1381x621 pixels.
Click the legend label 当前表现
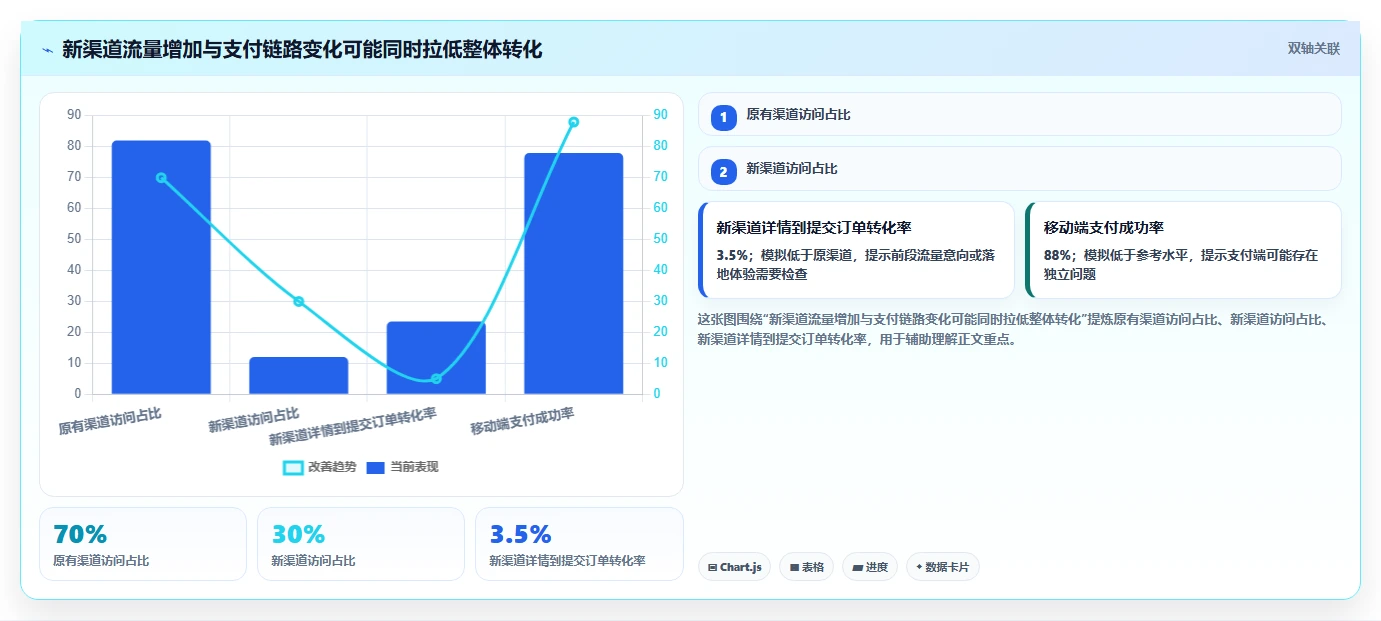(x=414, y=467)
